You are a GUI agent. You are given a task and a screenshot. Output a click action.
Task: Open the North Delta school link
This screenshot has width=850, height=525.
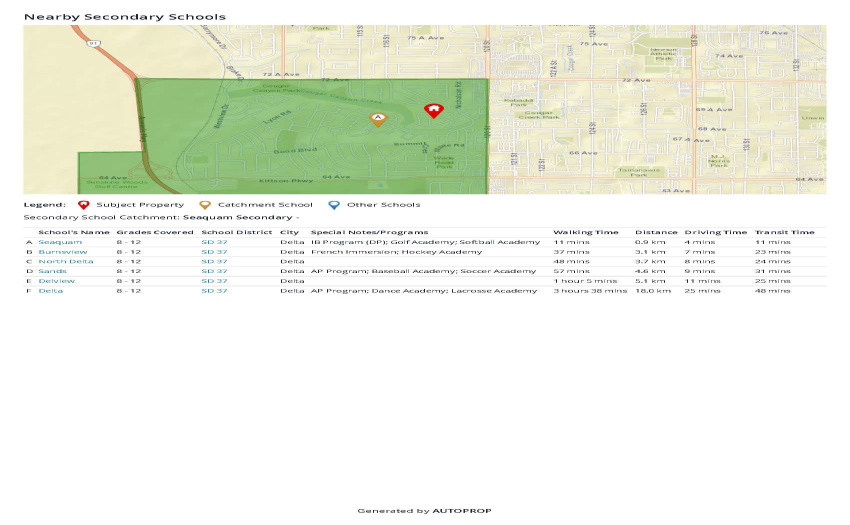click(x=66, y=261)
